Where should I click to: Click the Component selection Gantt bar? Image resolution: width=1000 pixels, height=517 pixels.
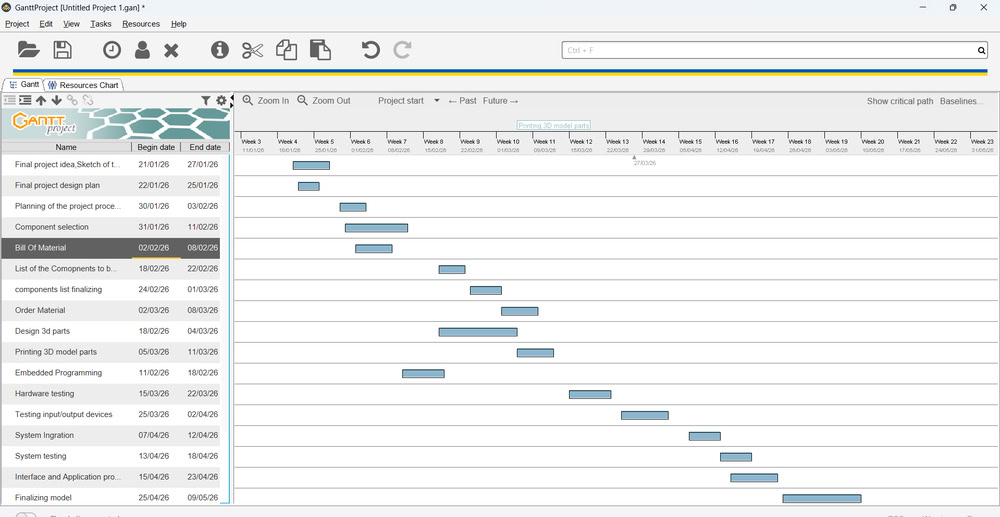click(x=376, y=228)
